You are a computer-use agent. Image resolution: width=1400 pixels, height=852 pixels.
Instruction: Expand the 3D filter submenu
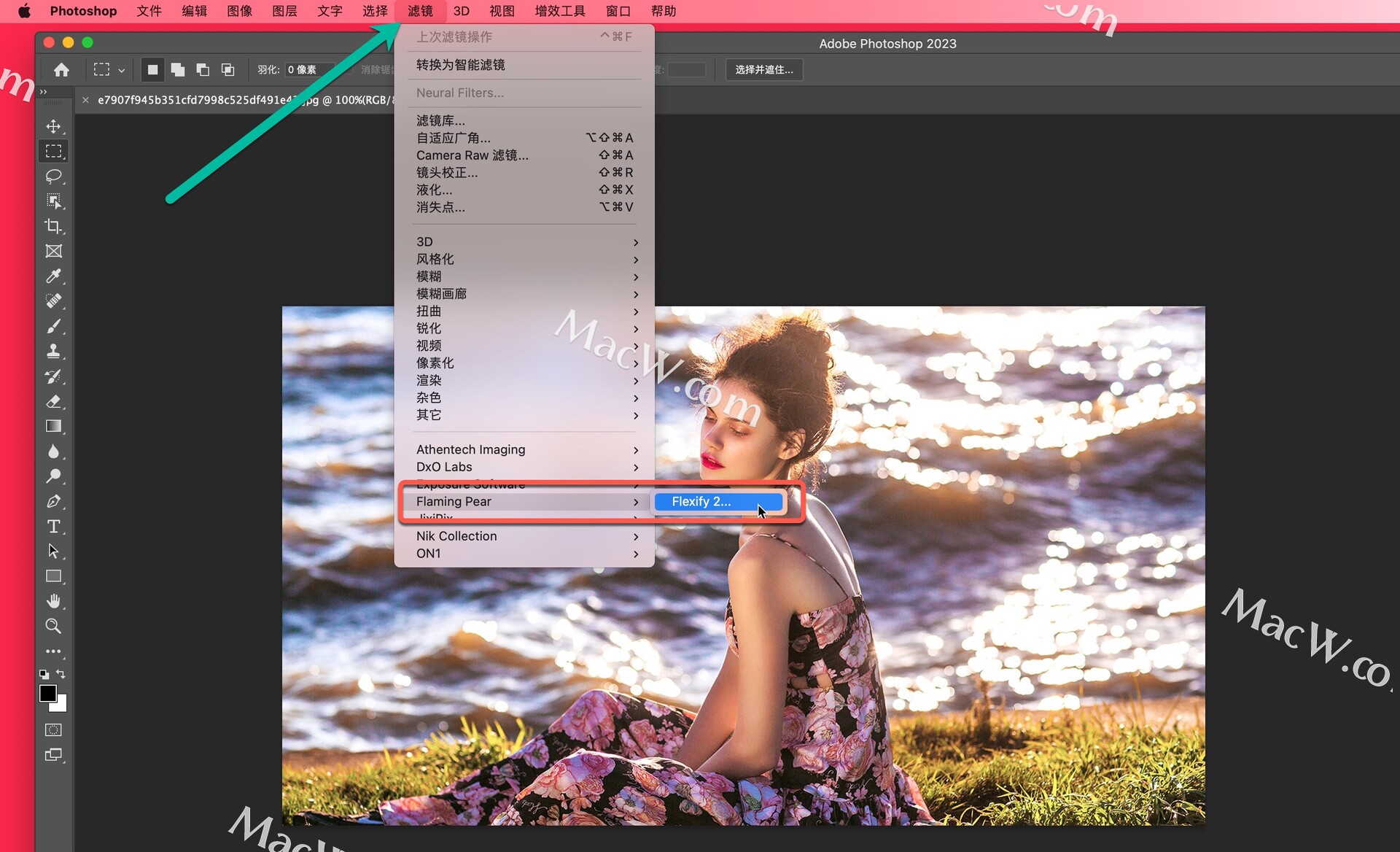click(x=524, y=241)
